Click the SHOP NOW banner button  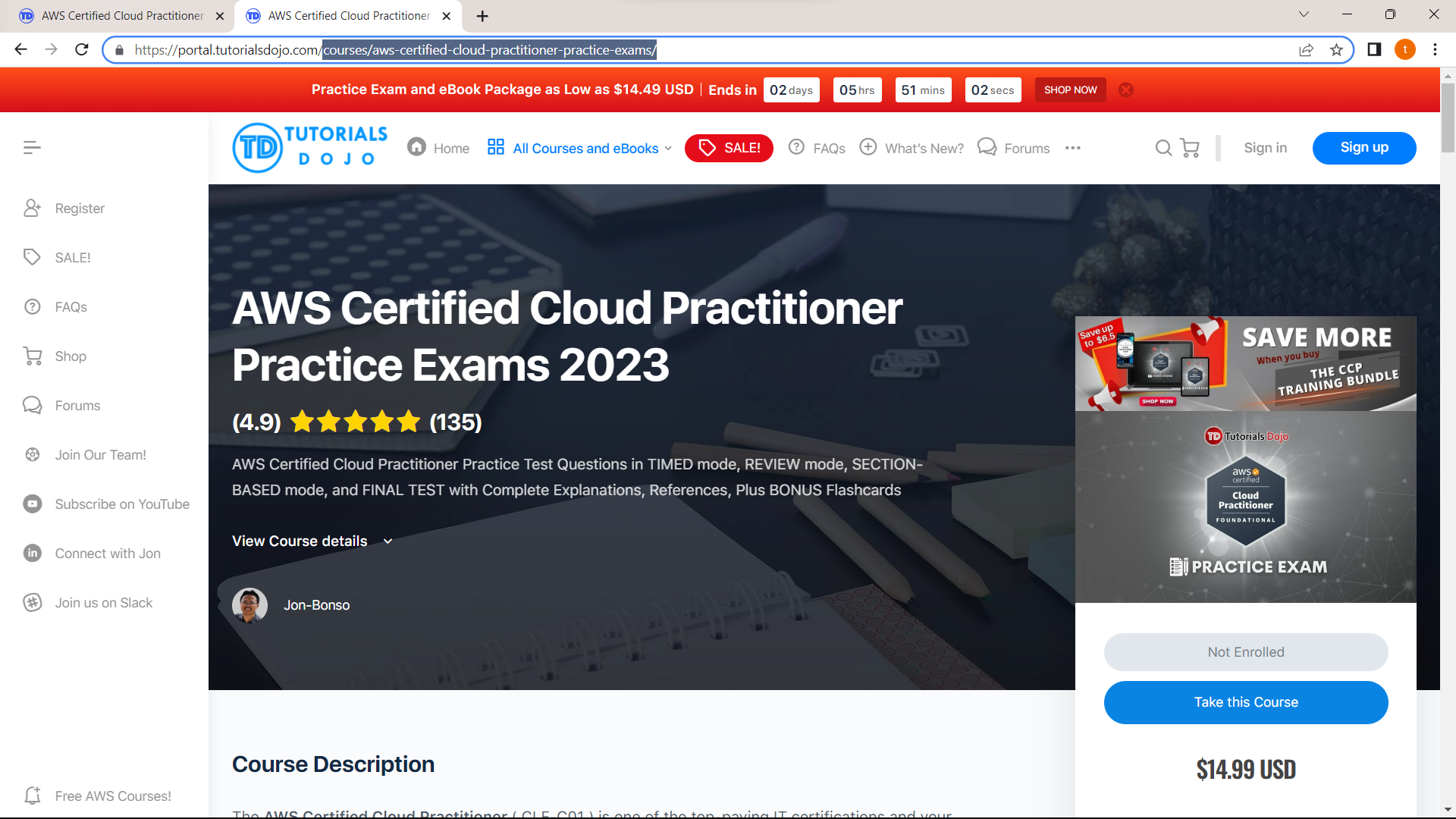[x=1070, y=89]
